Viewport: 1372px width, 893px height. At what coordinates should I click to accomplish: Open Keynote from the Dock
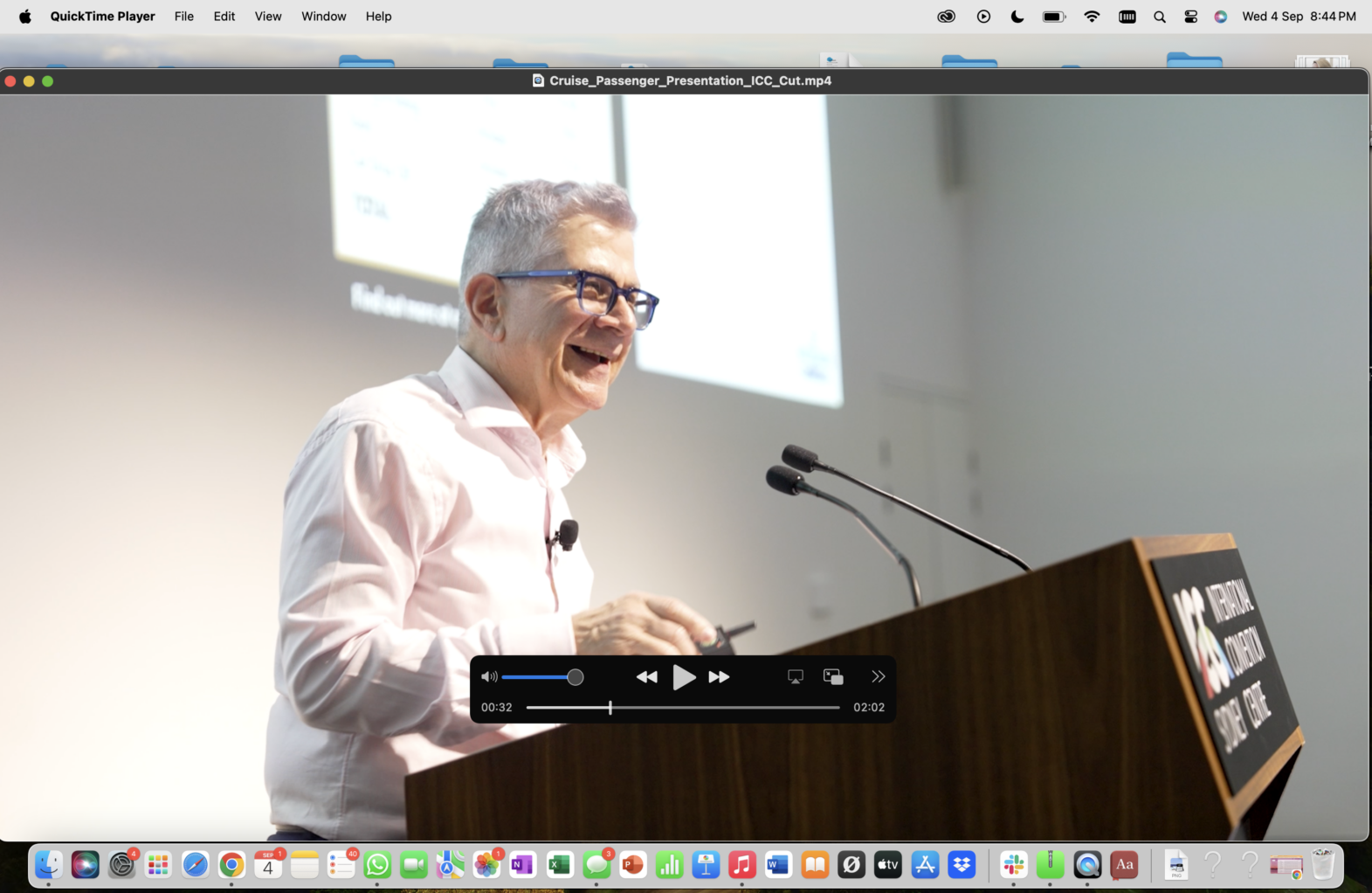tap(706, 865)
